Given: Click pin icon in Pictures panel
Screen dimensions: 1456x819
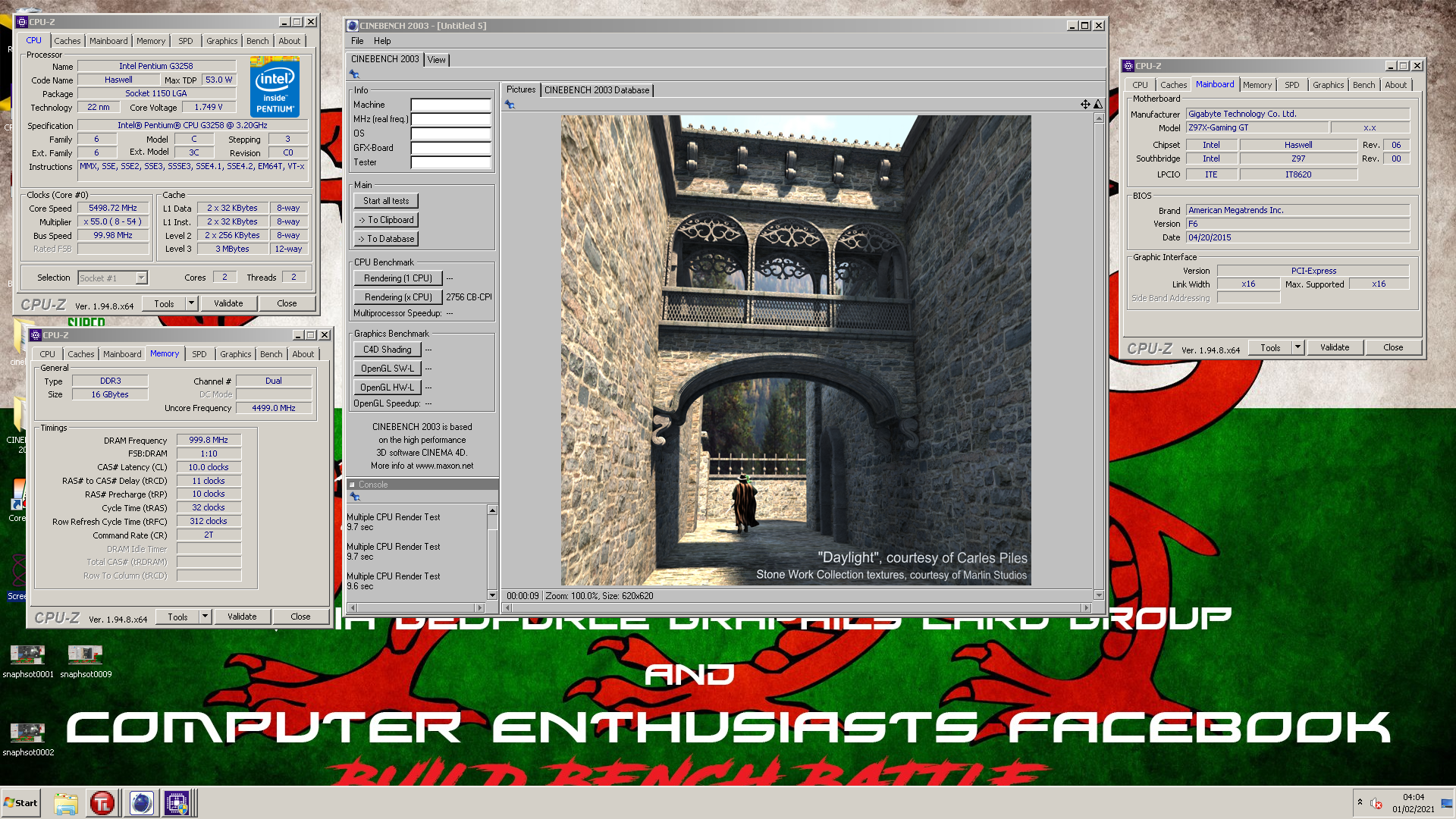Looking at the screenshot, I should pos(510,105).
